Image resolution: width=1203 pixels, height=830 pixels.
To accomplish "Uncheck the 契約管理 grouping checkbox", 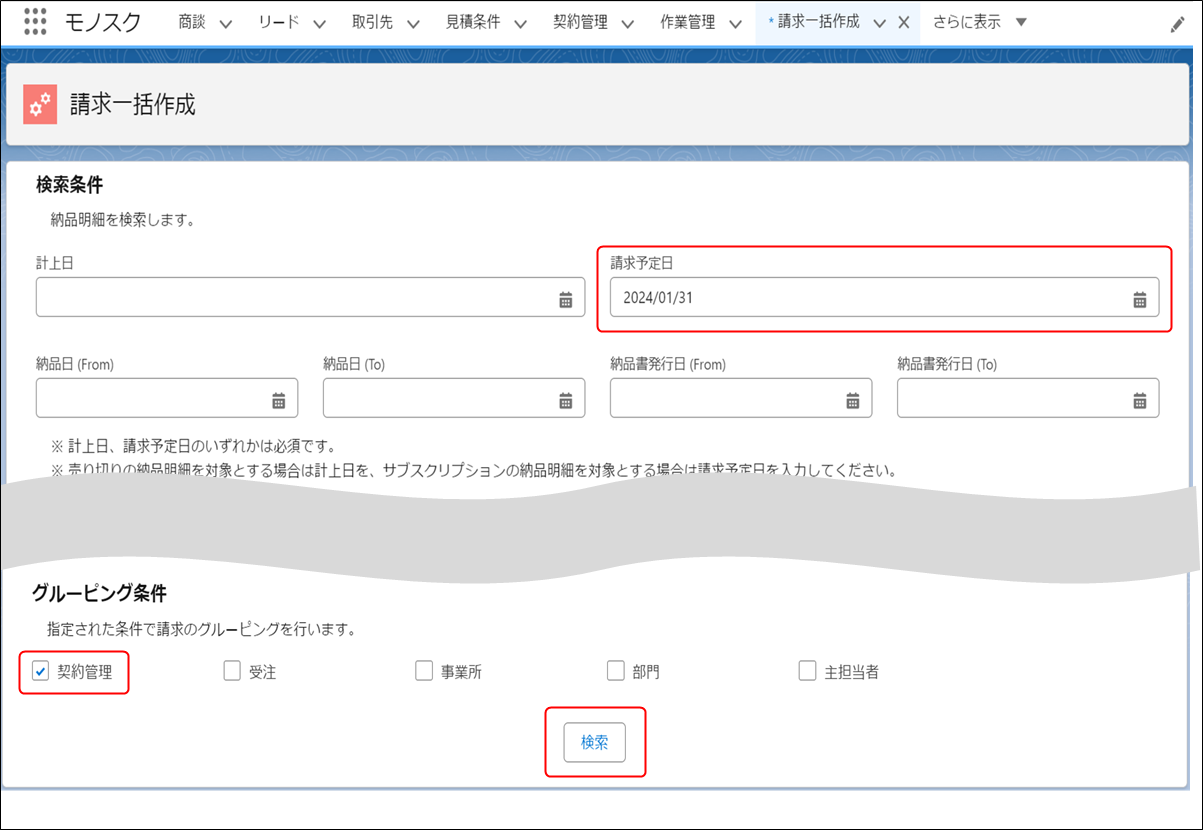I will tap(41, 671).
